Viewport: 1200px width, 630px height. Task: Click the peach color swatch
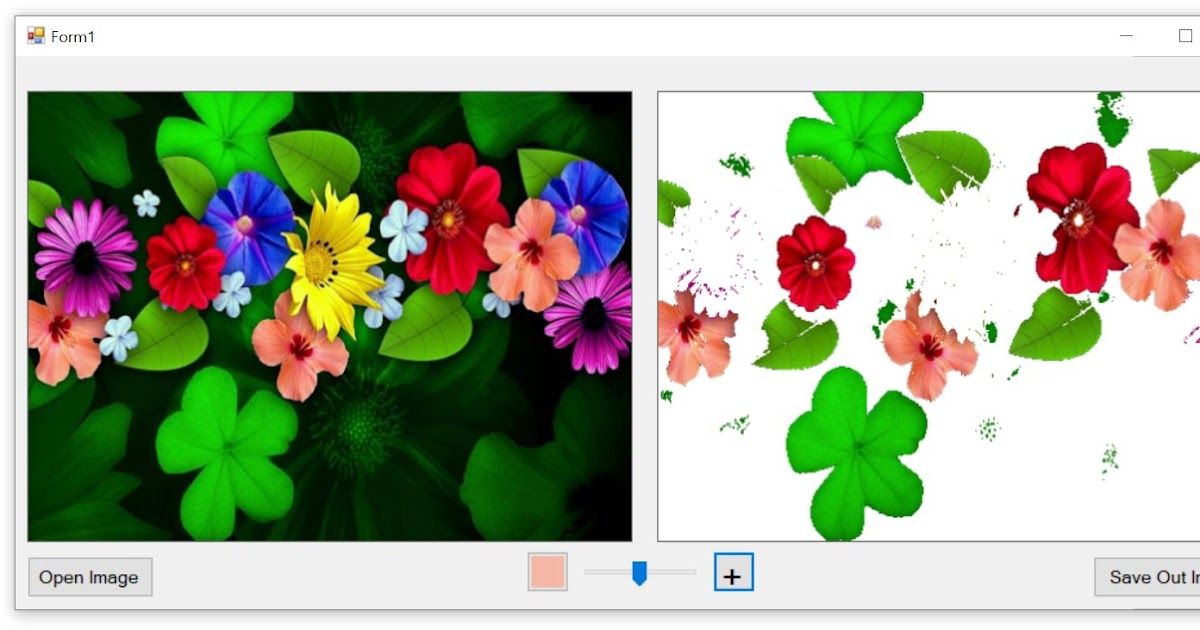click(546, 571)
